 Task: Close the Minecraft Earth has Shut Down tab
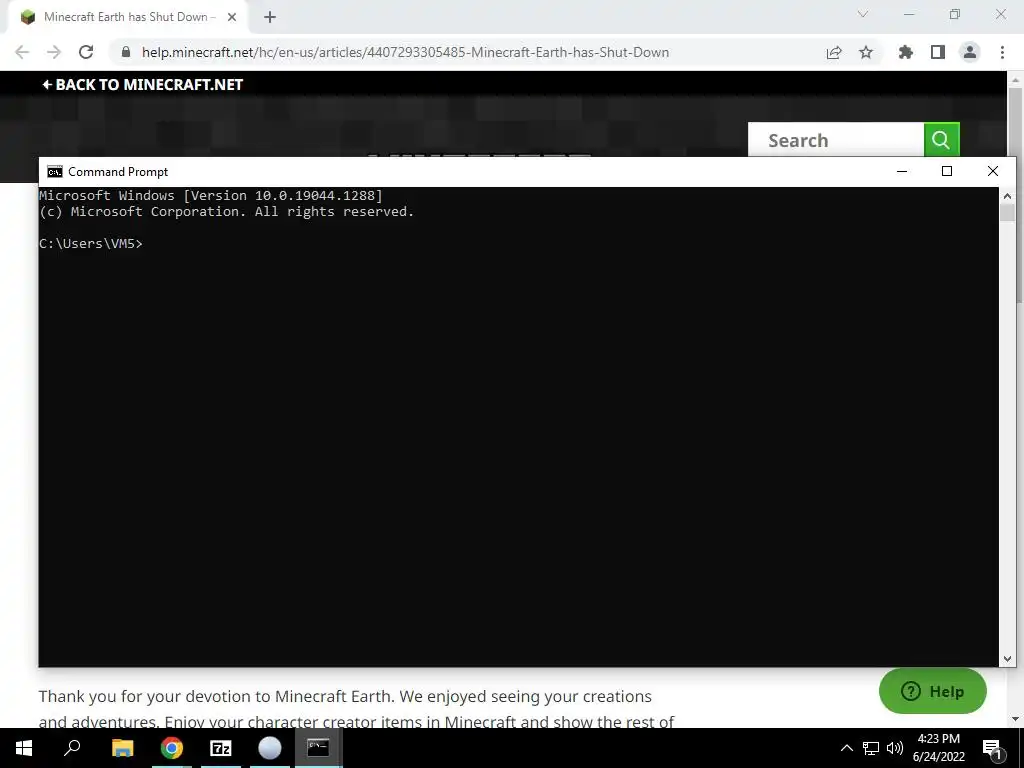(232, 18)
